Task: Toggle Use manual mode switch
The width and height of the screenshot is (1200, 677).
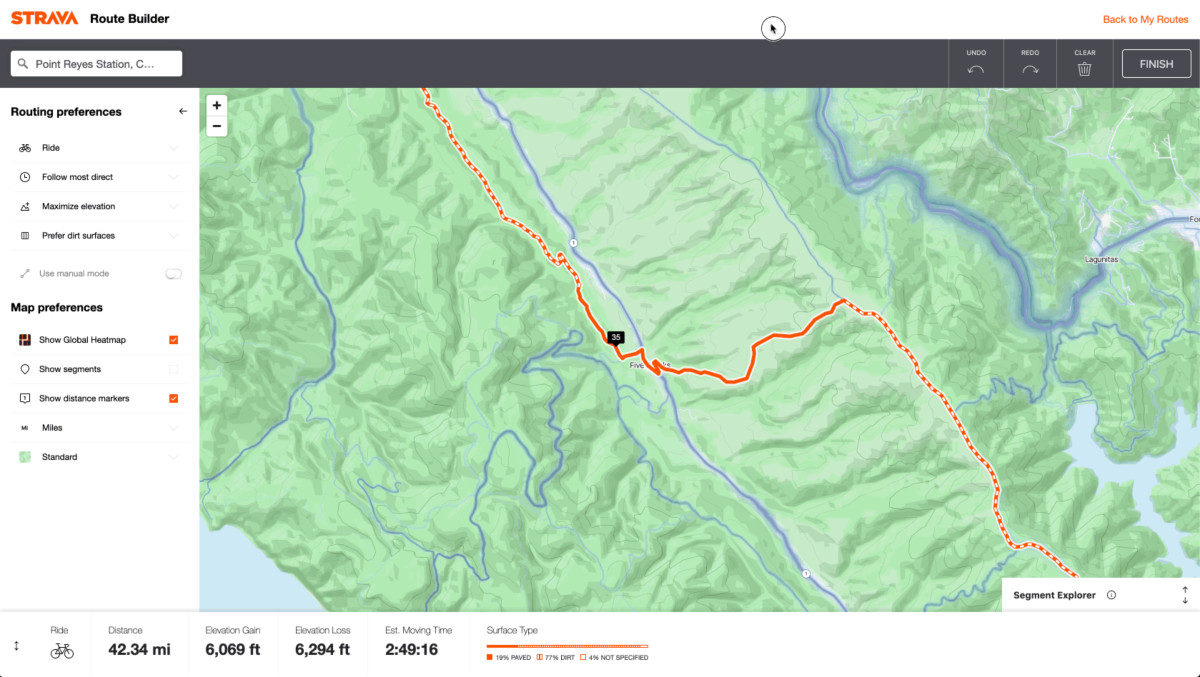Action: 174,273
